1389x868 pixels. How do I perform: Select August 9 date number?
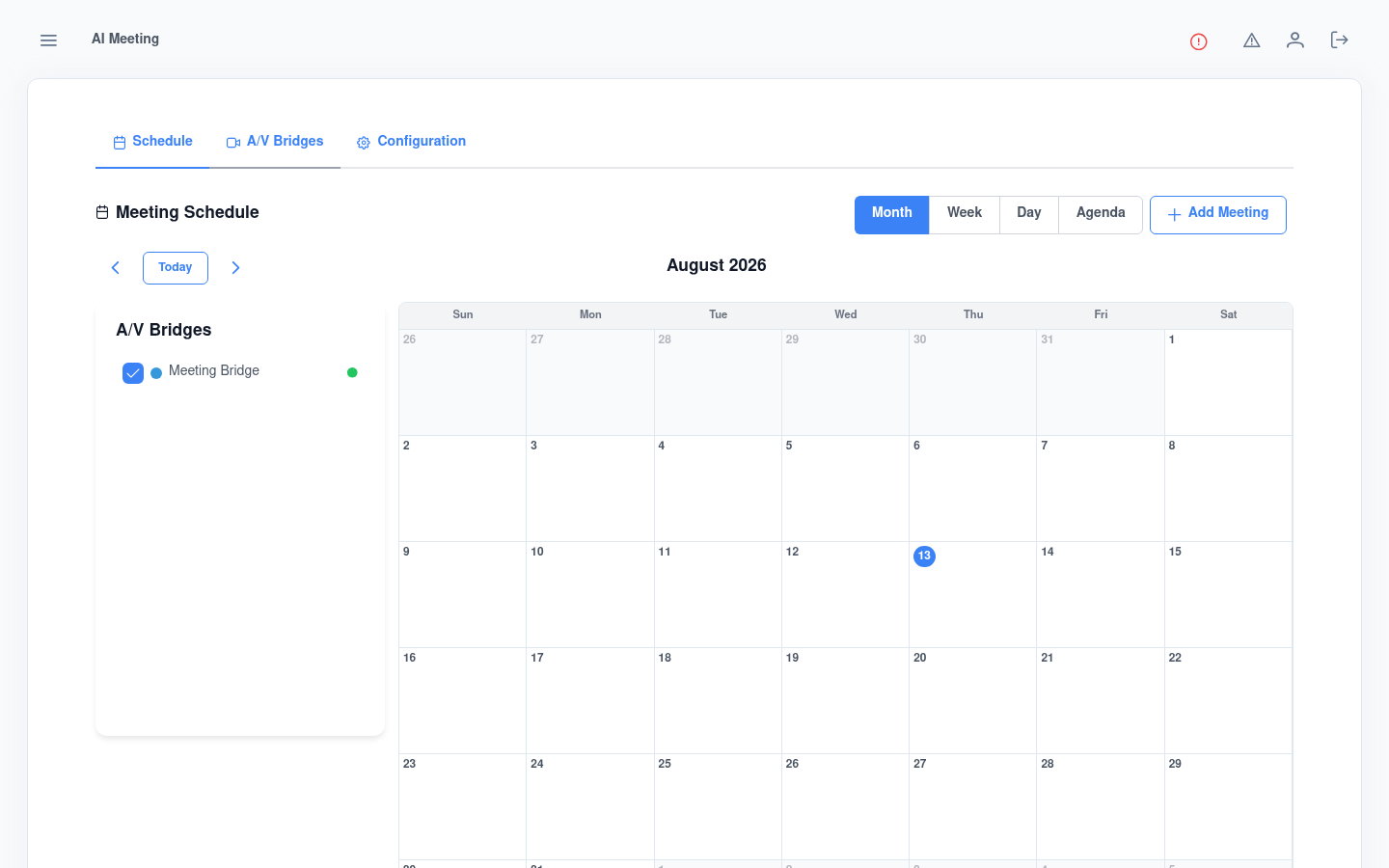point(406,552)
